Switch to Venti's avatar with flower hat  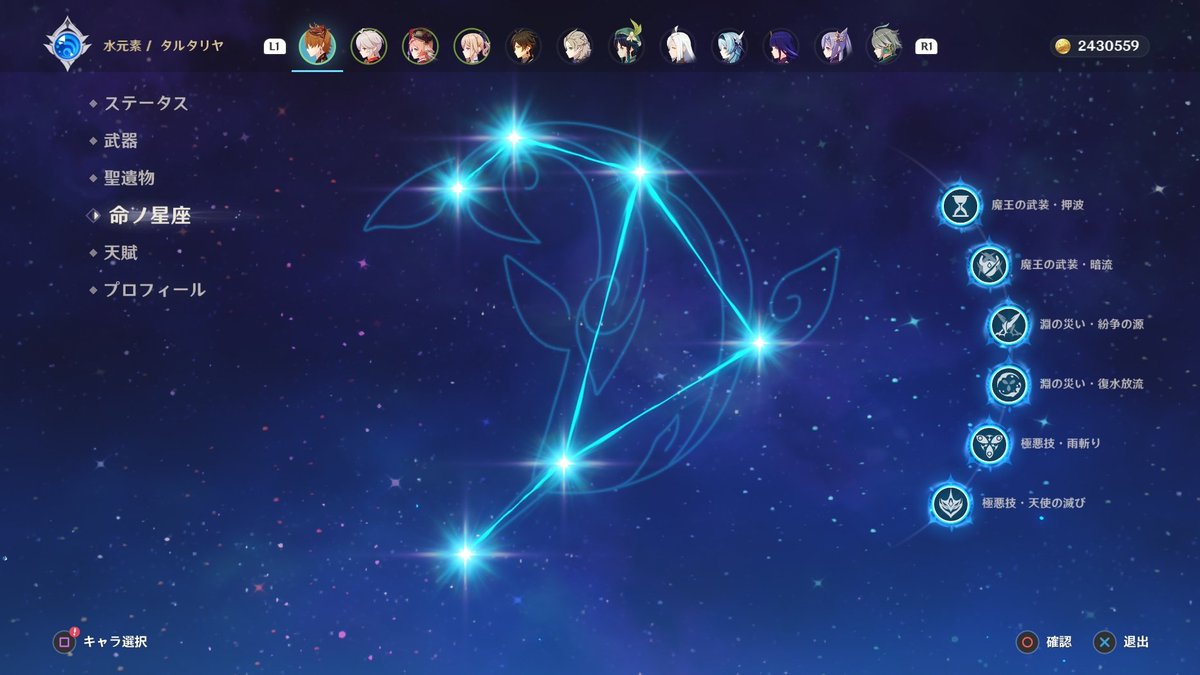pyautogui.click(x=627, y=46)
